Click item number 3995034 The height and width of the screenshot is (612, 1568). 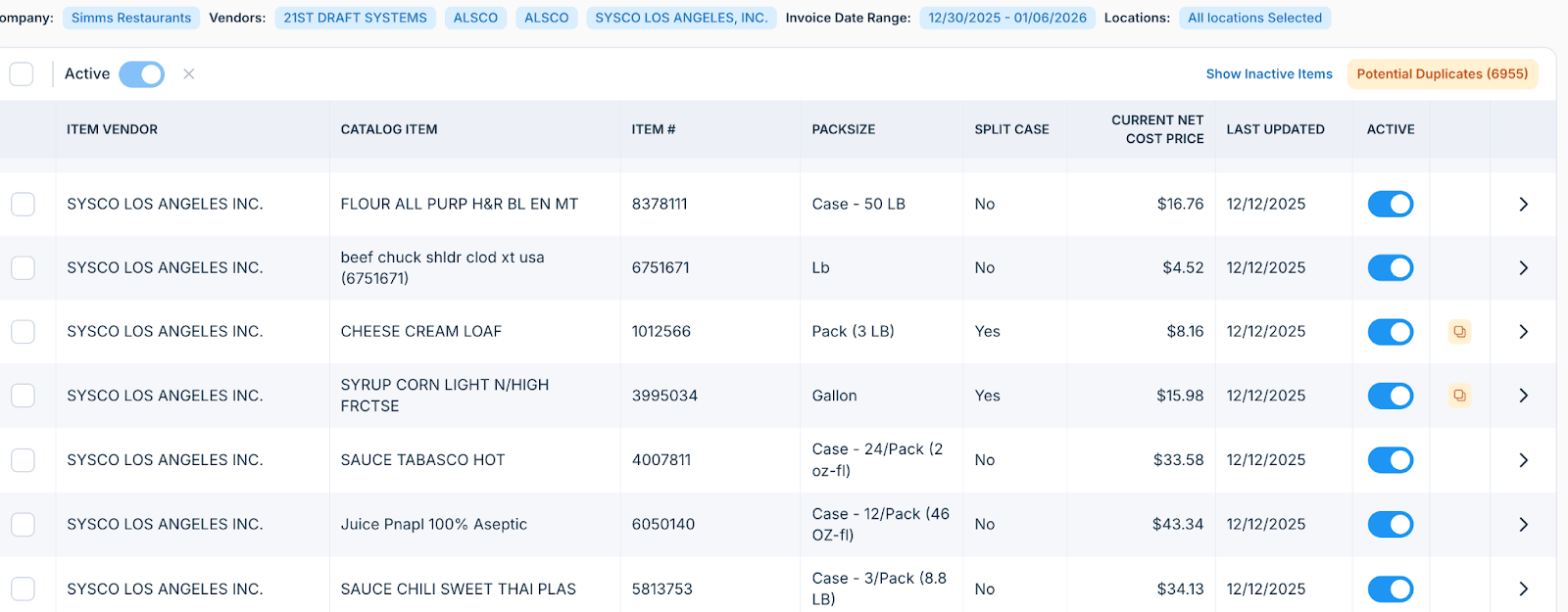[x=664, y=396]
